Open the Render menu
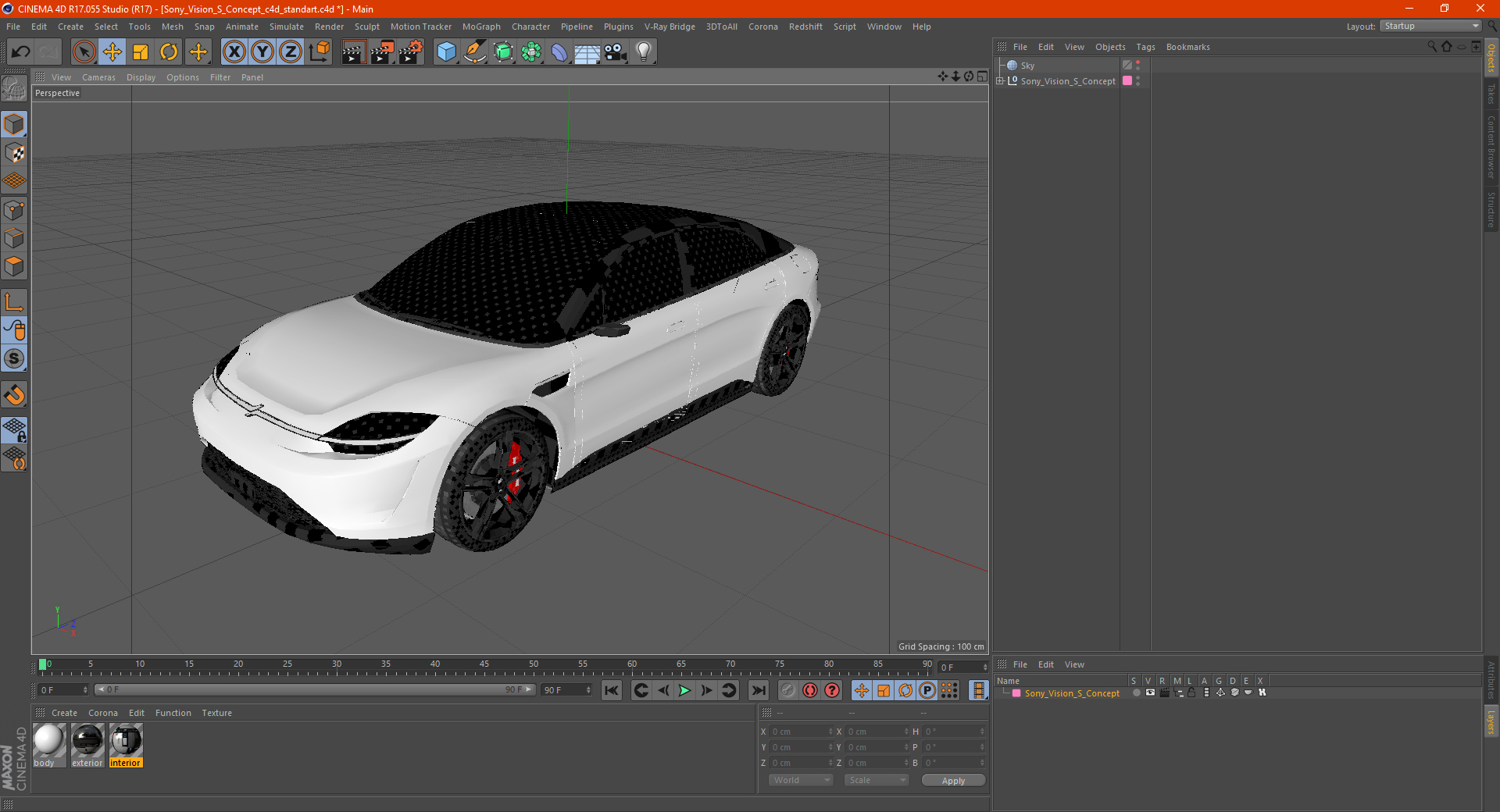 (329, 27)
